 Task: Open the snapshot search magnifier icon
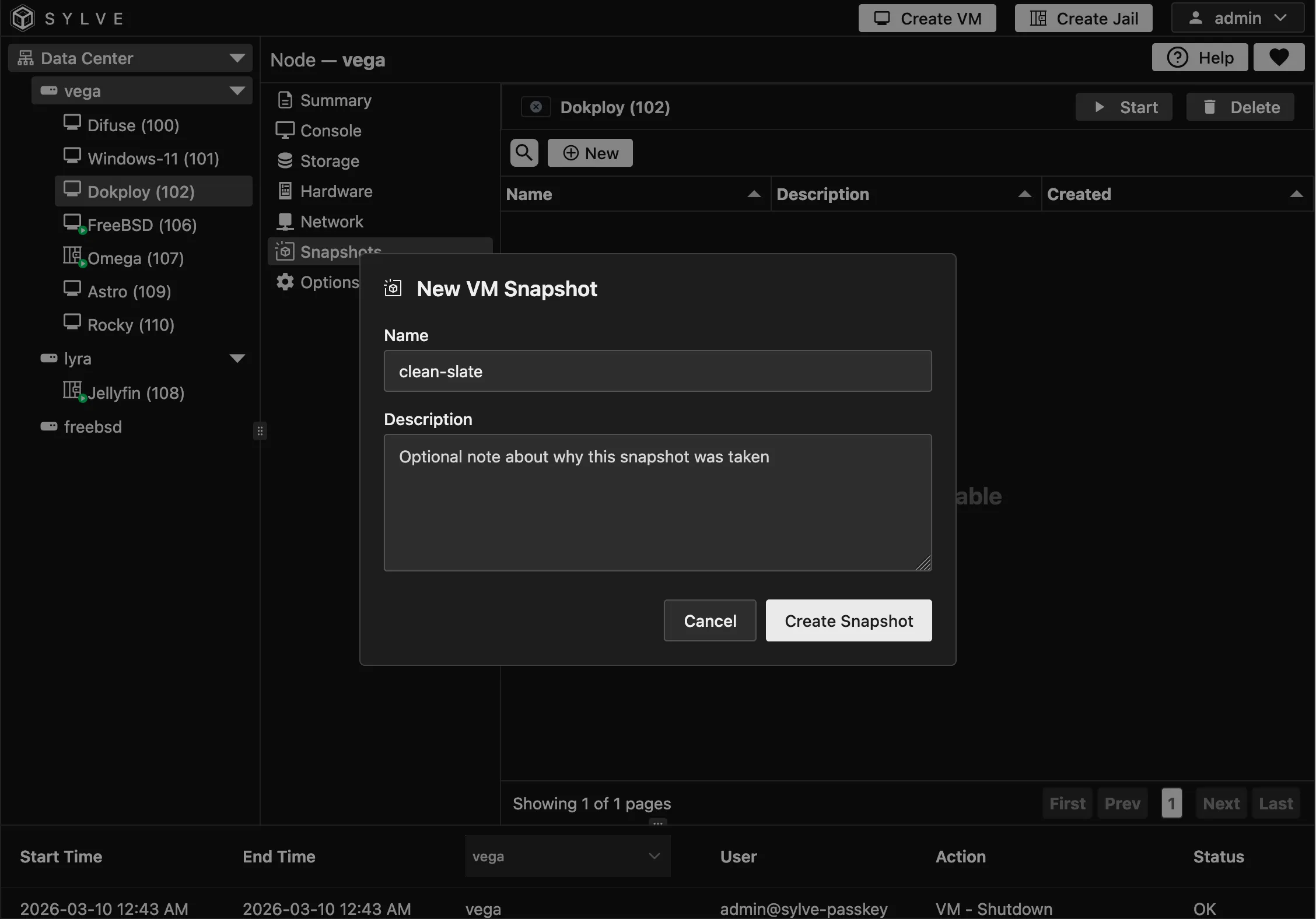click(523, 153)
